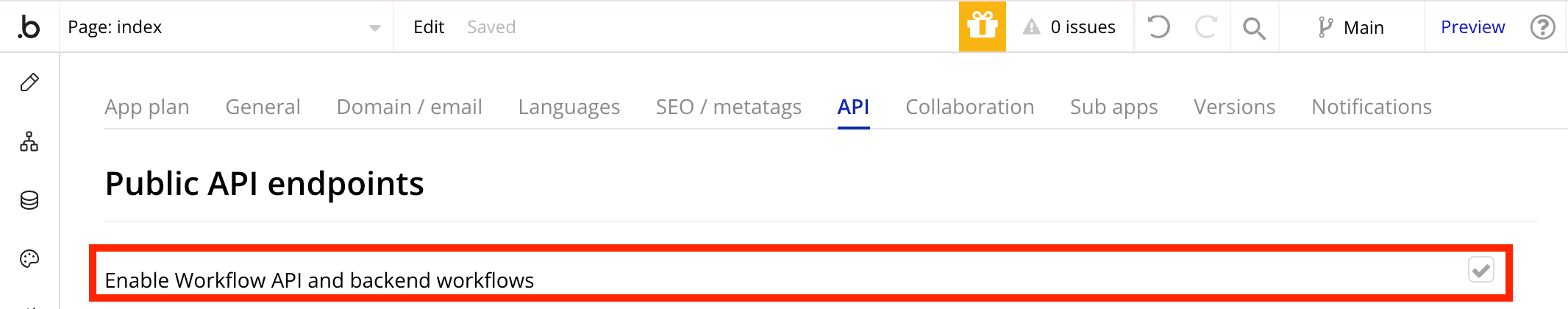Switch to the Collaboration settings tab
Viewport: 1568px width, 309px height.
(x=969, y=107)
